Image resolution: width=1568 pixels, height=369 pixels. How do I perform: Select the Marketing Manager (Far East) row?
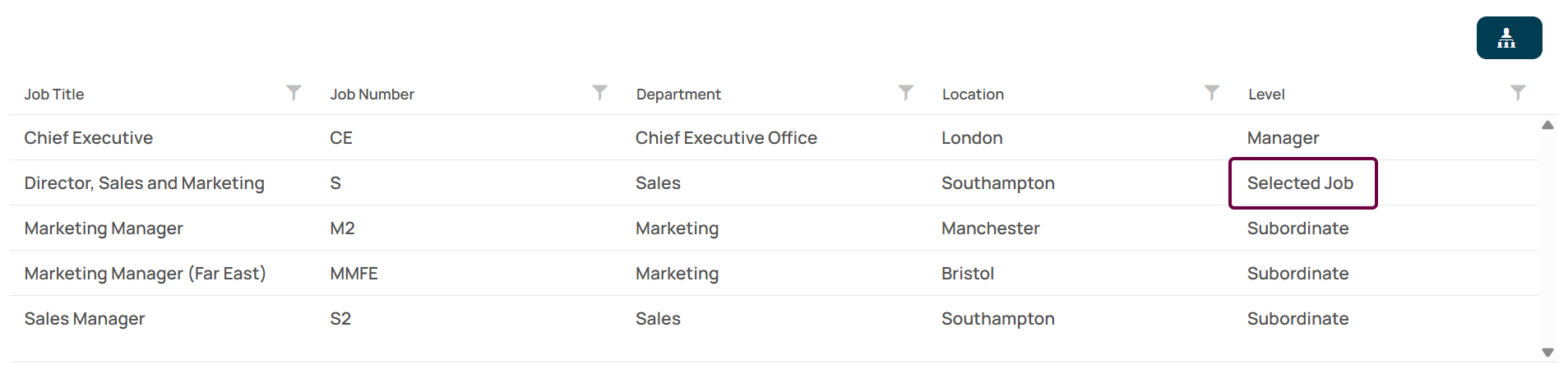[x=774, y=273]
